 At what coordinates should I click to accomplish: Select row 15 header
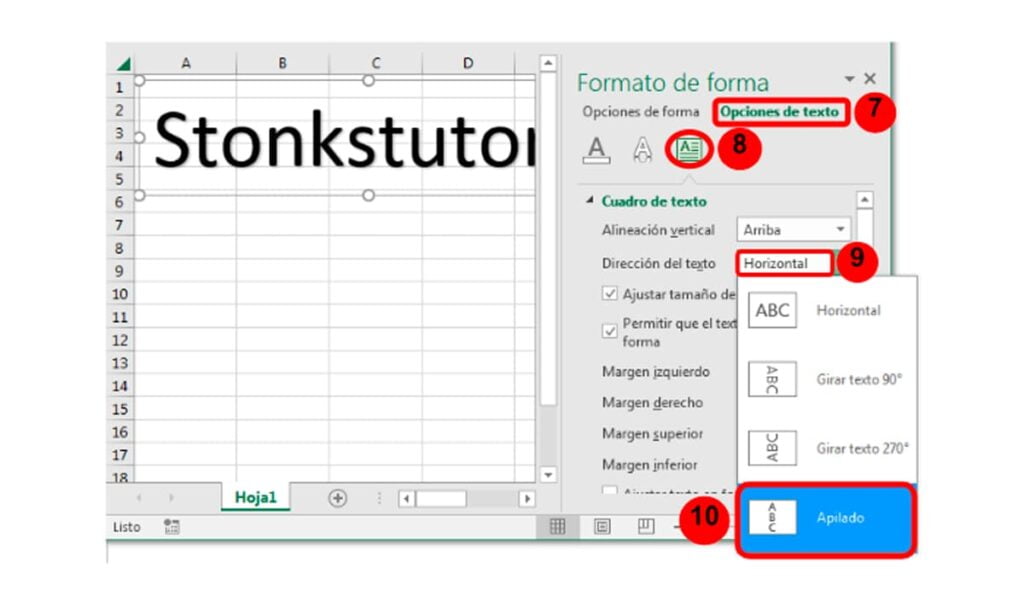pos(120,409)
